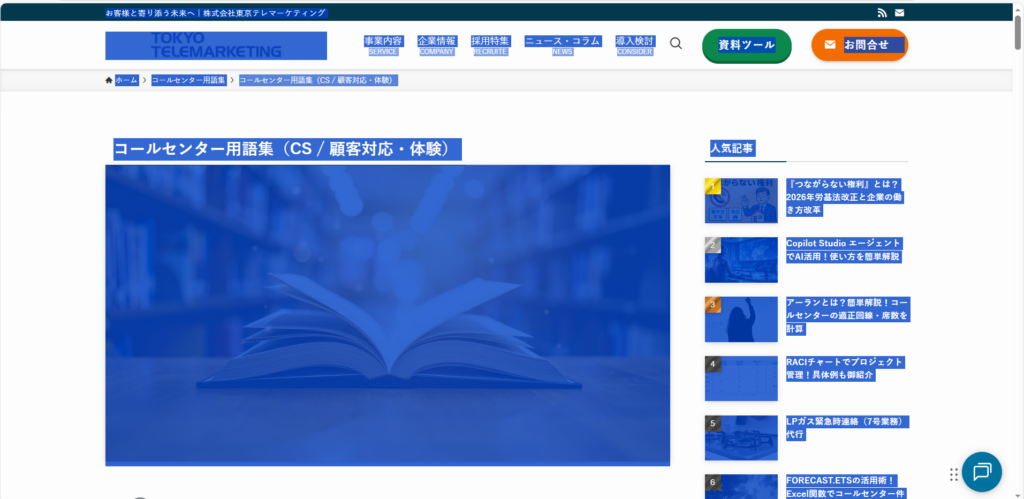
Task: Click the dotted drag handle beside chat
Action: [954, 473]
